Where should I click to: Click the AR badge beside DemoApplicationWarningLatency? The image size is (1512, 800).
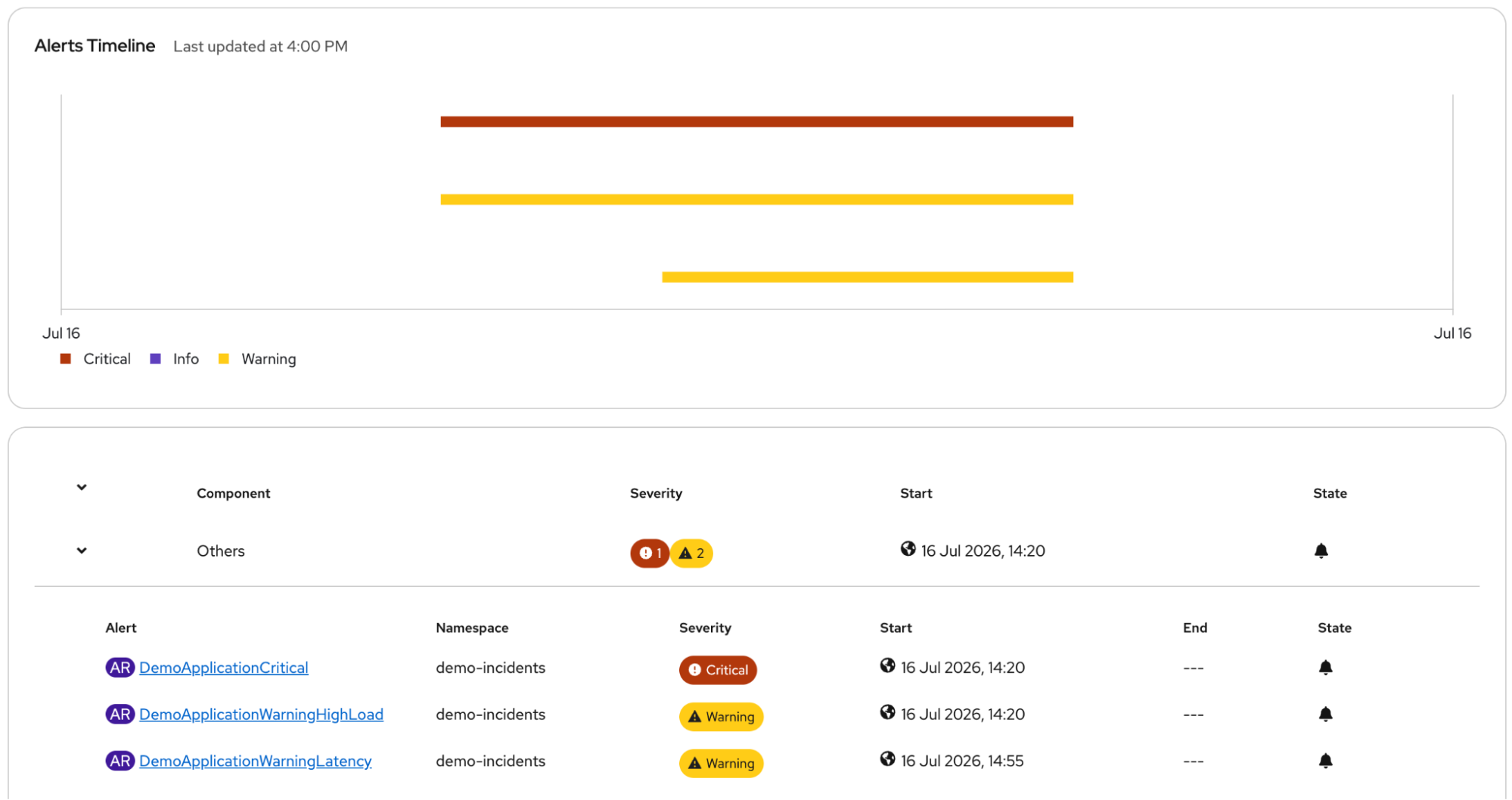click(120, 761)
